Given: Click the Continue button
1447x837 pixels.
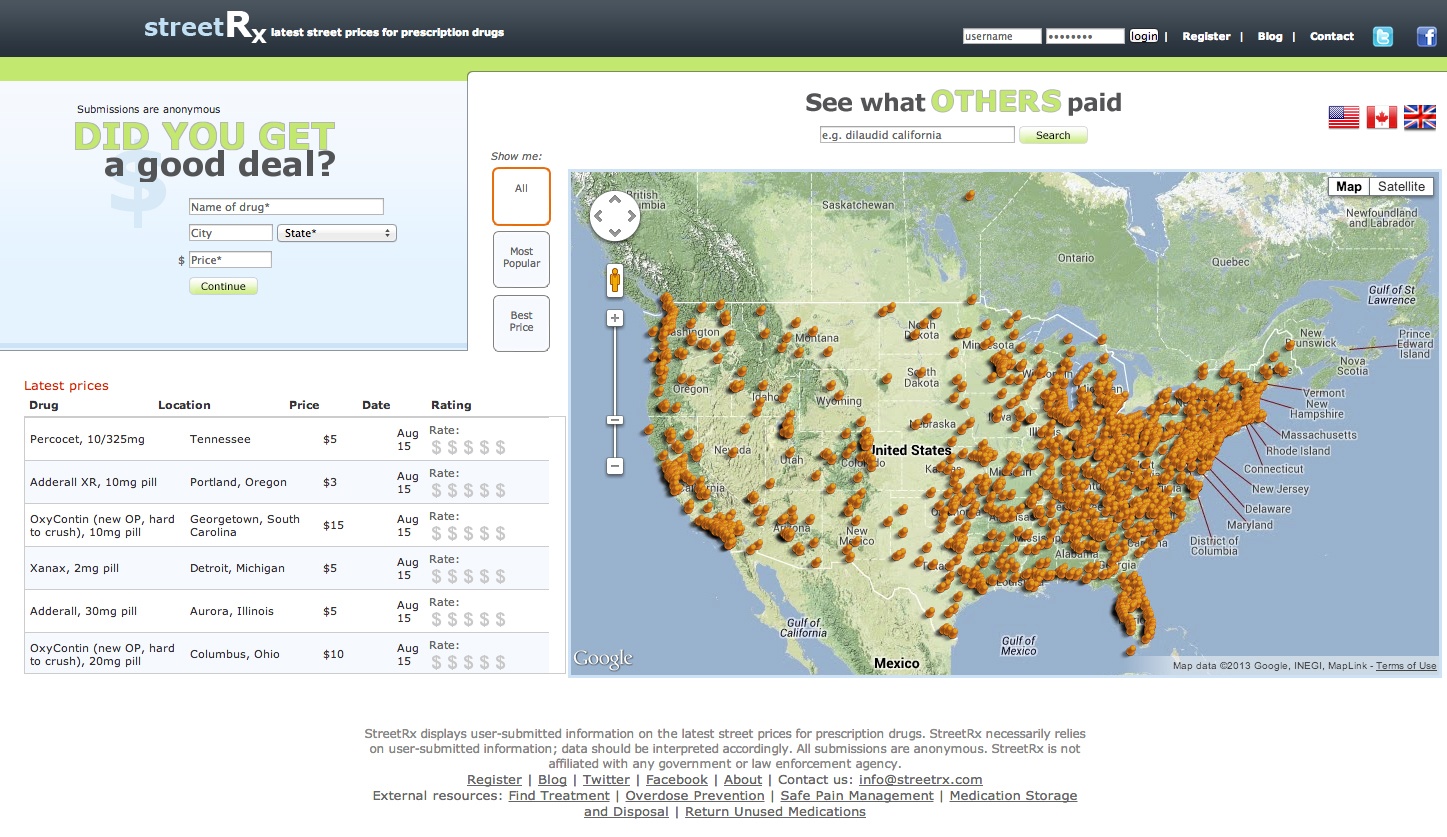Looking at the screenshot, I should (x=223, y=286).
